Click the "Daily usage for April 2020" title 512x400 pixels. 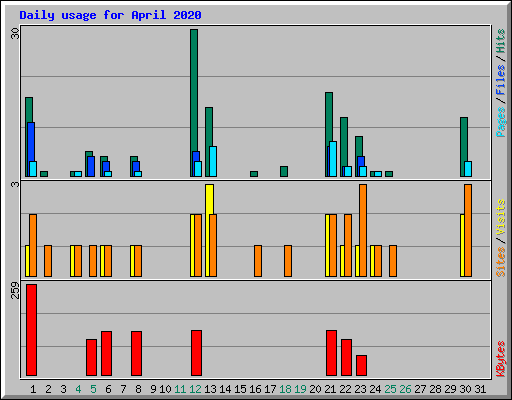click(x=110, y=15)
